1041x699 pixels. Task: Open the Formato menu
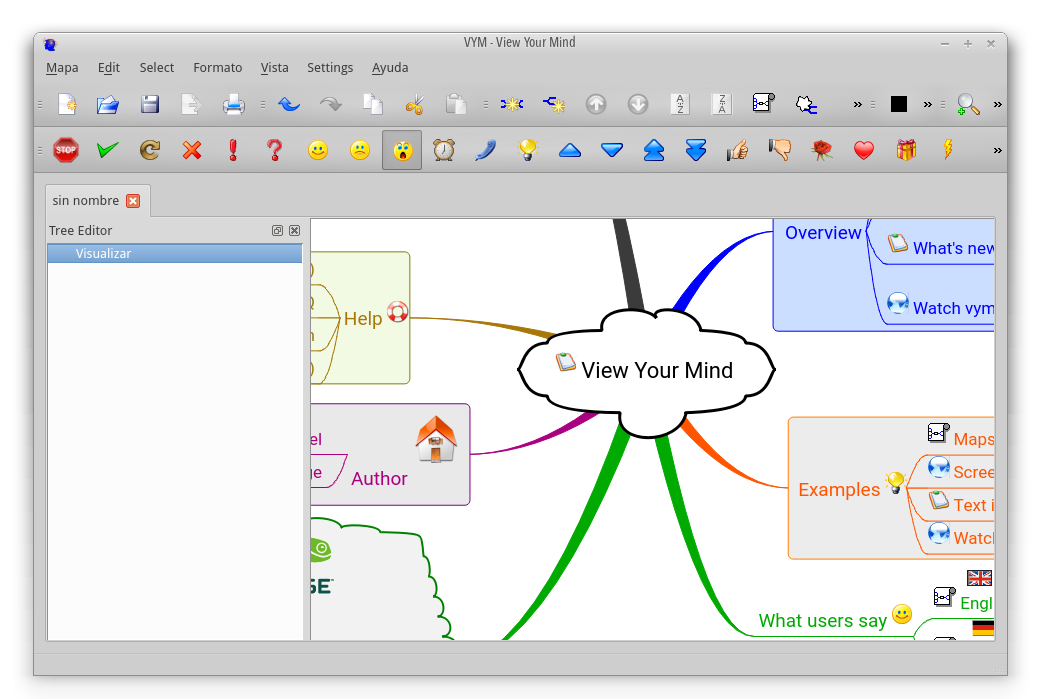pos(218,68)
